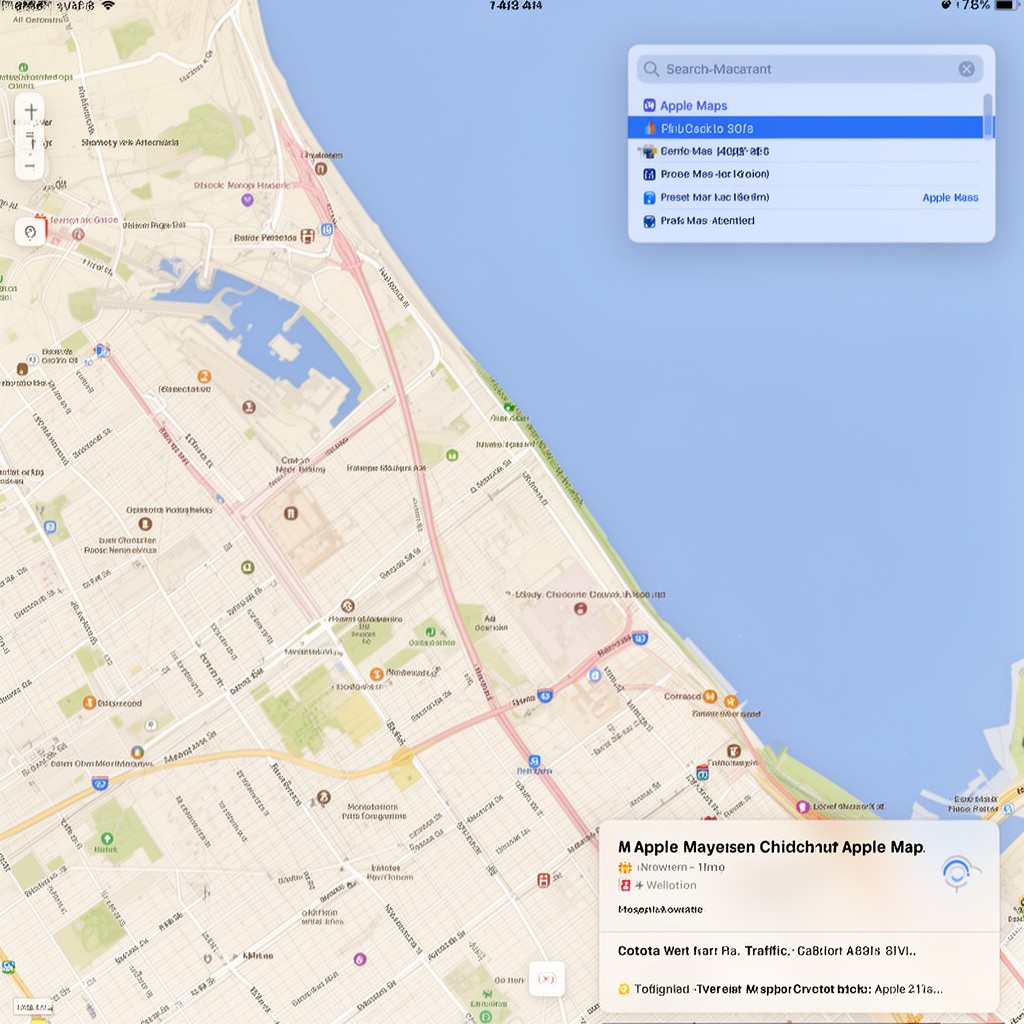Open the Apple Maas link in results

[950, 197]
